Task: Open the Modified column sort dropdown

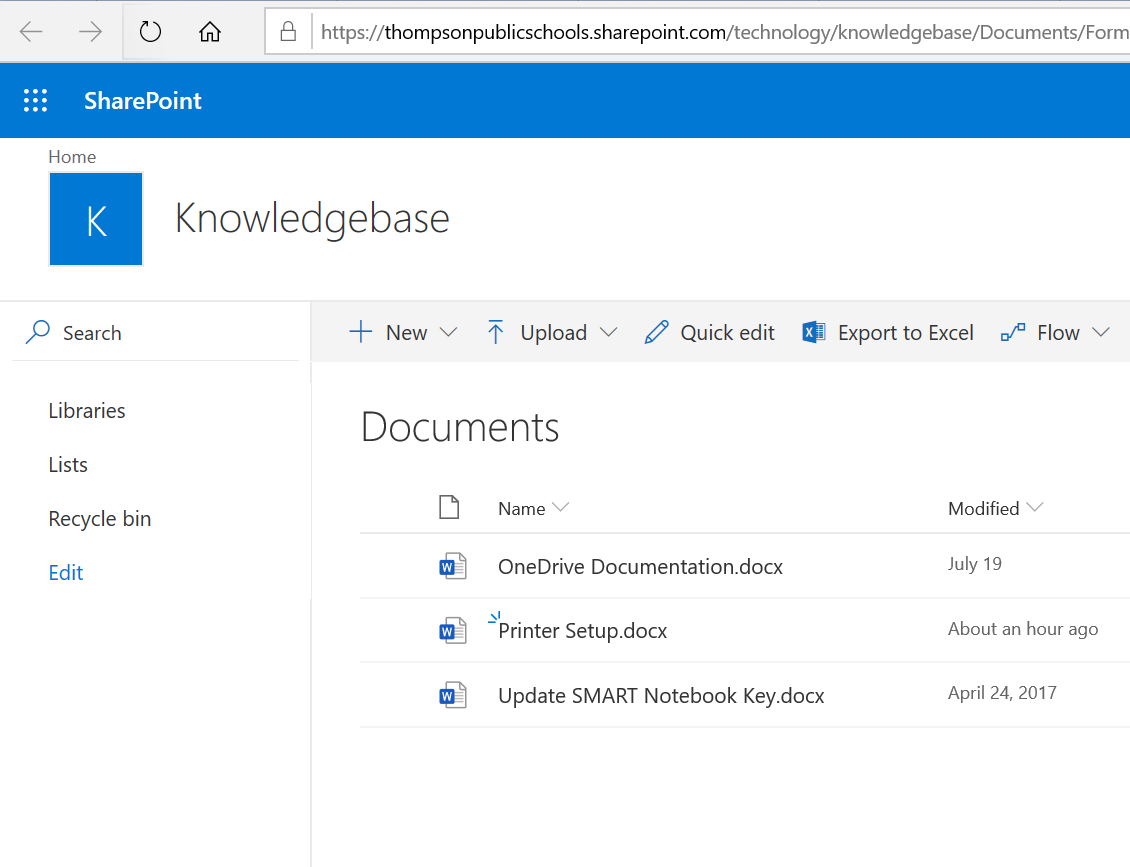Action: [1035, 507]
